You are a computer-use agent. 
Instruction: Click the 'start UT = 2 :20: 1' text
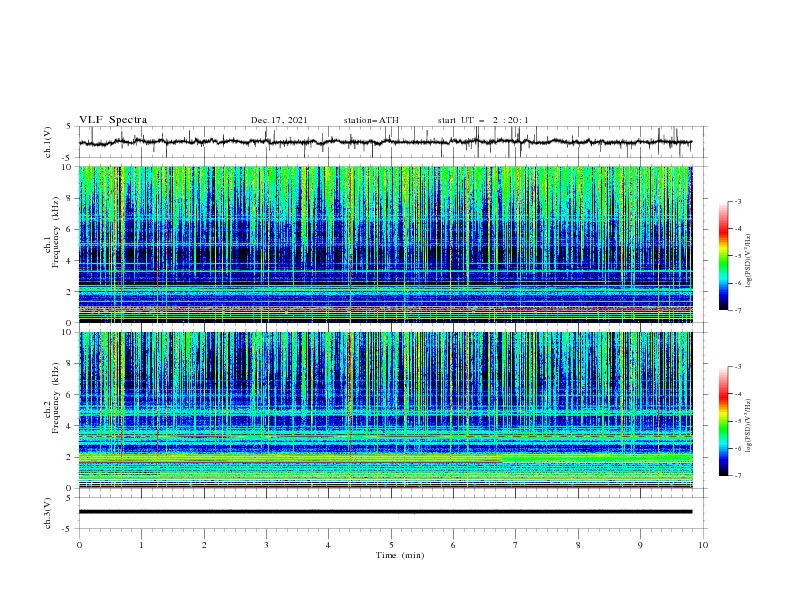point(483,120)
